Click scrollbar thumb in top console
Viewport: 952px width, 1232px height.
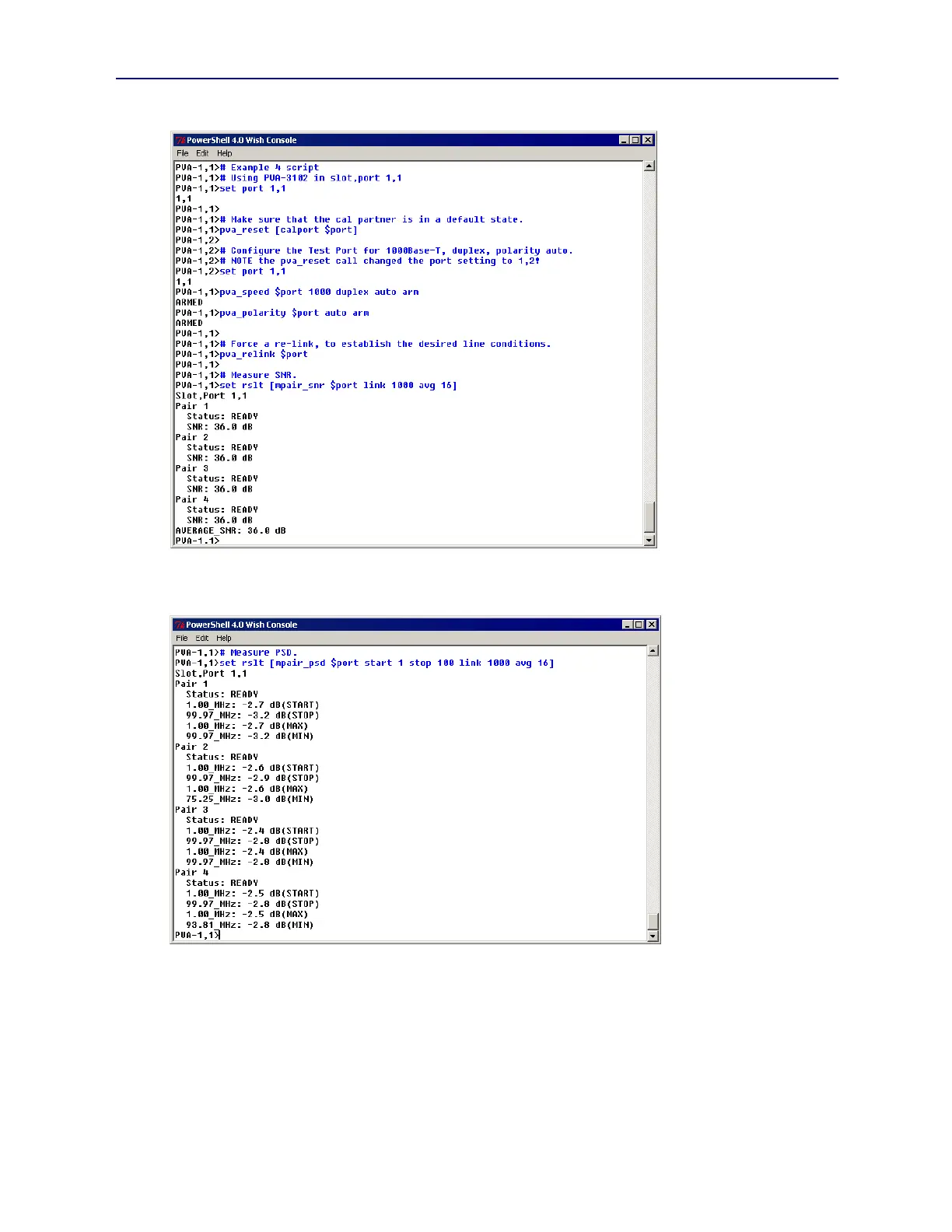coord(649,517)
